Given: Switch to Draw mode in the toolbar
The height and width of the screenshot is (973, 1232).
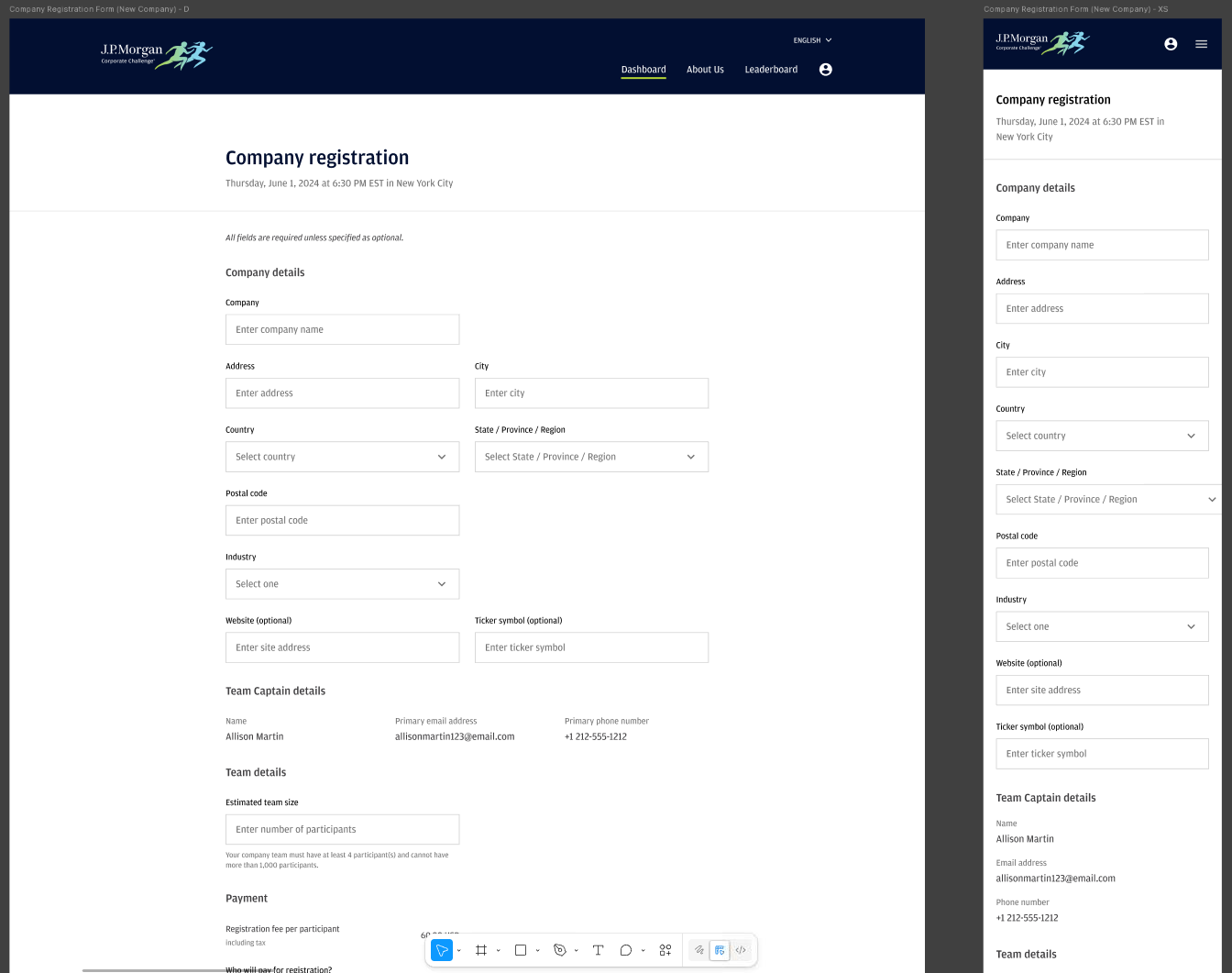Looking at the screenshot, I should (699, 950).
